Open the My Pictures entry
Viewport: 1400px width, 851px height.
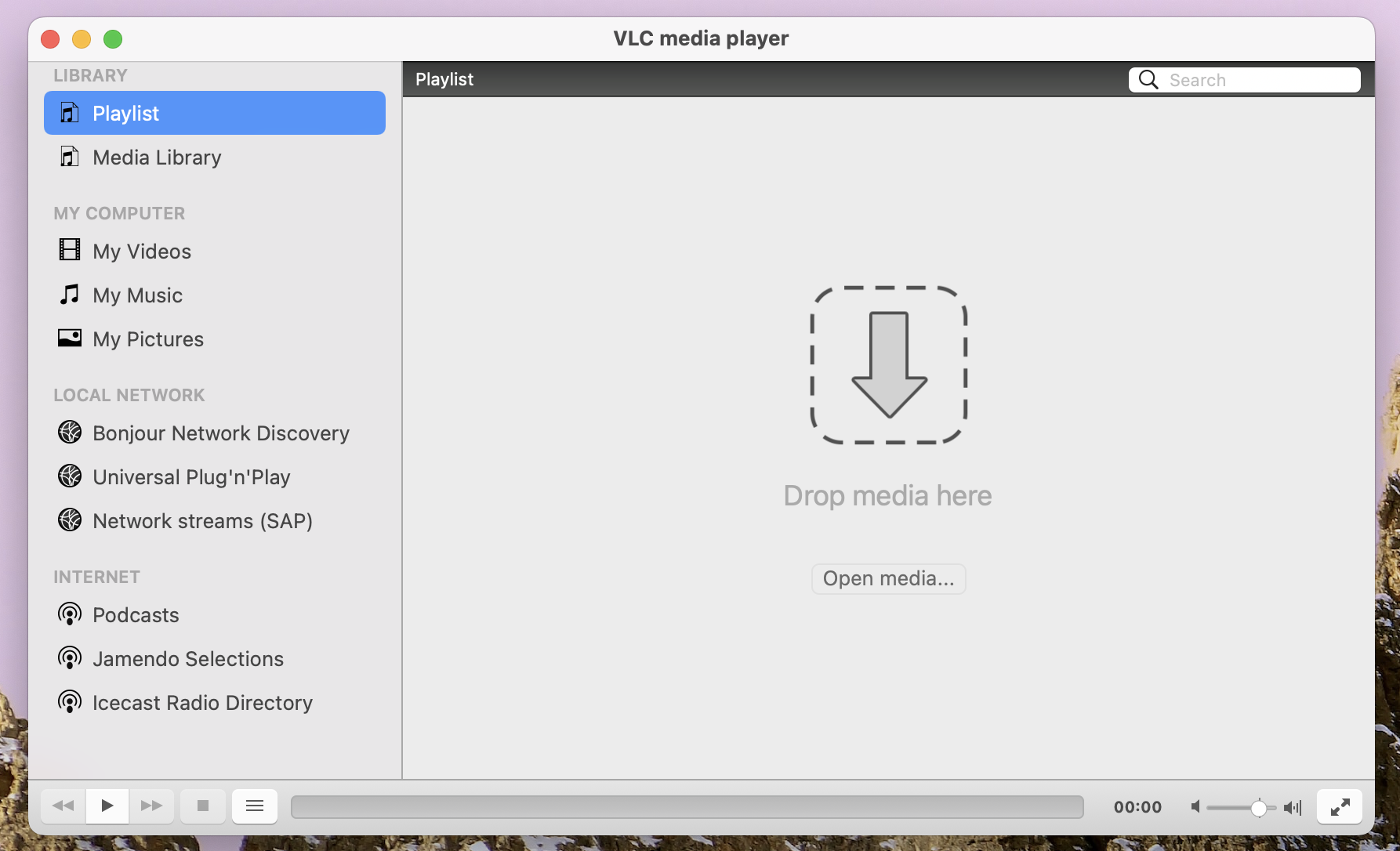[x=215, y=339]
